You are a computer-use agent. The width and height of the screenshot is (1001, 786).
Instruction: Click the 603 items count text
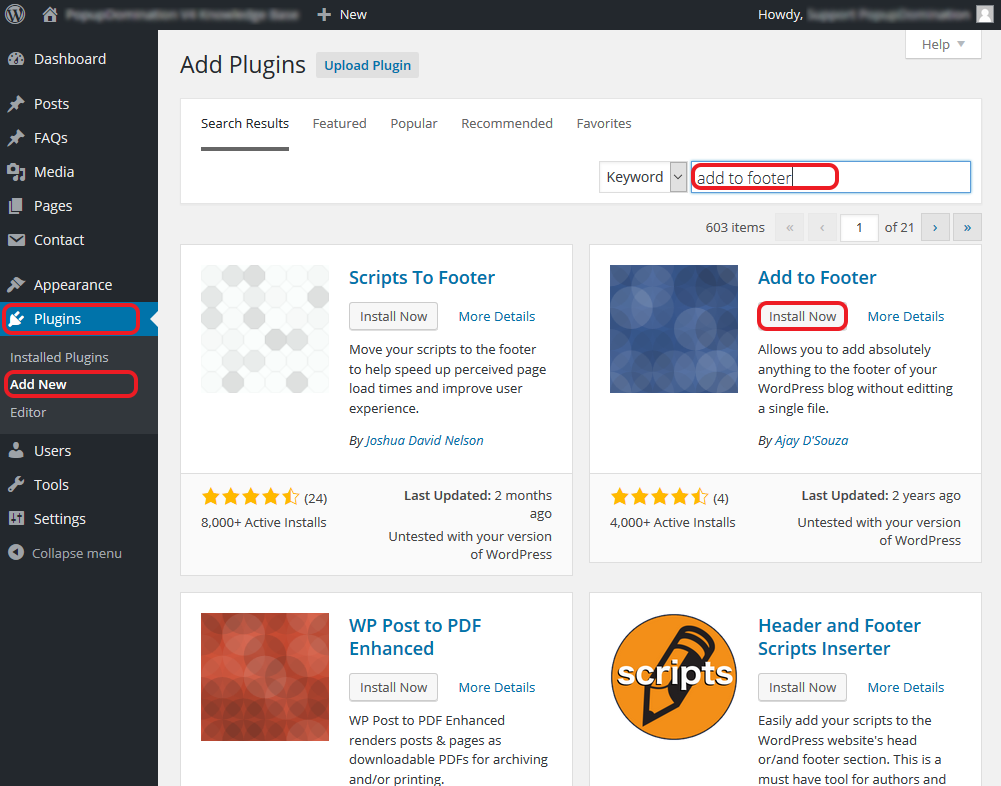tap(735, 227)
